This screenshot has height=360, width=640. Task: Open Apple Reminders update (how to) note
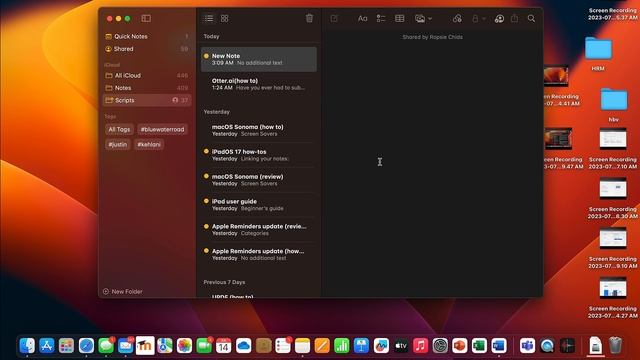259,255
